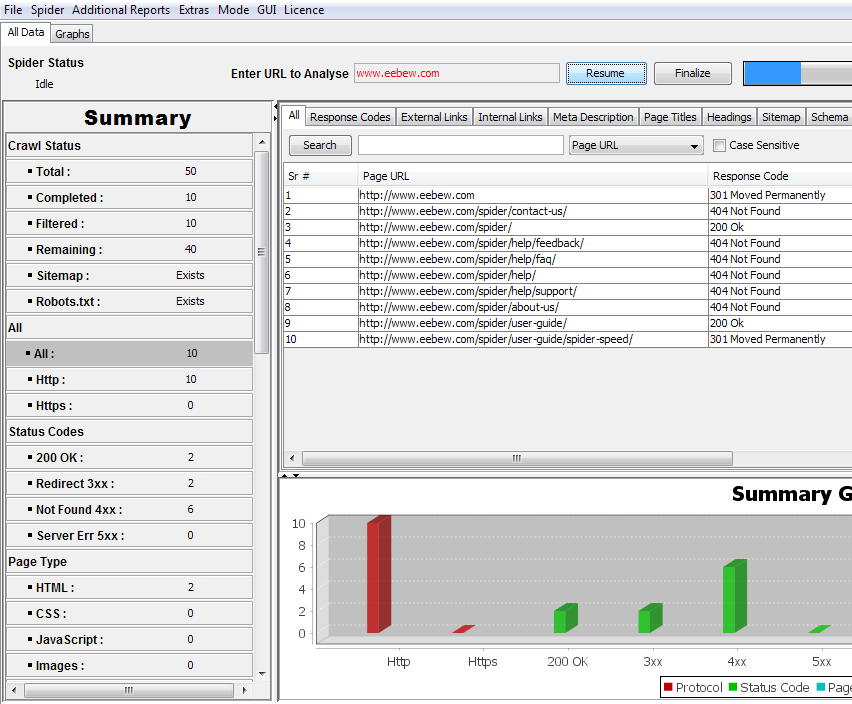Select the 200 OK status row
This screenshot has height=704, width=852.
129,457
